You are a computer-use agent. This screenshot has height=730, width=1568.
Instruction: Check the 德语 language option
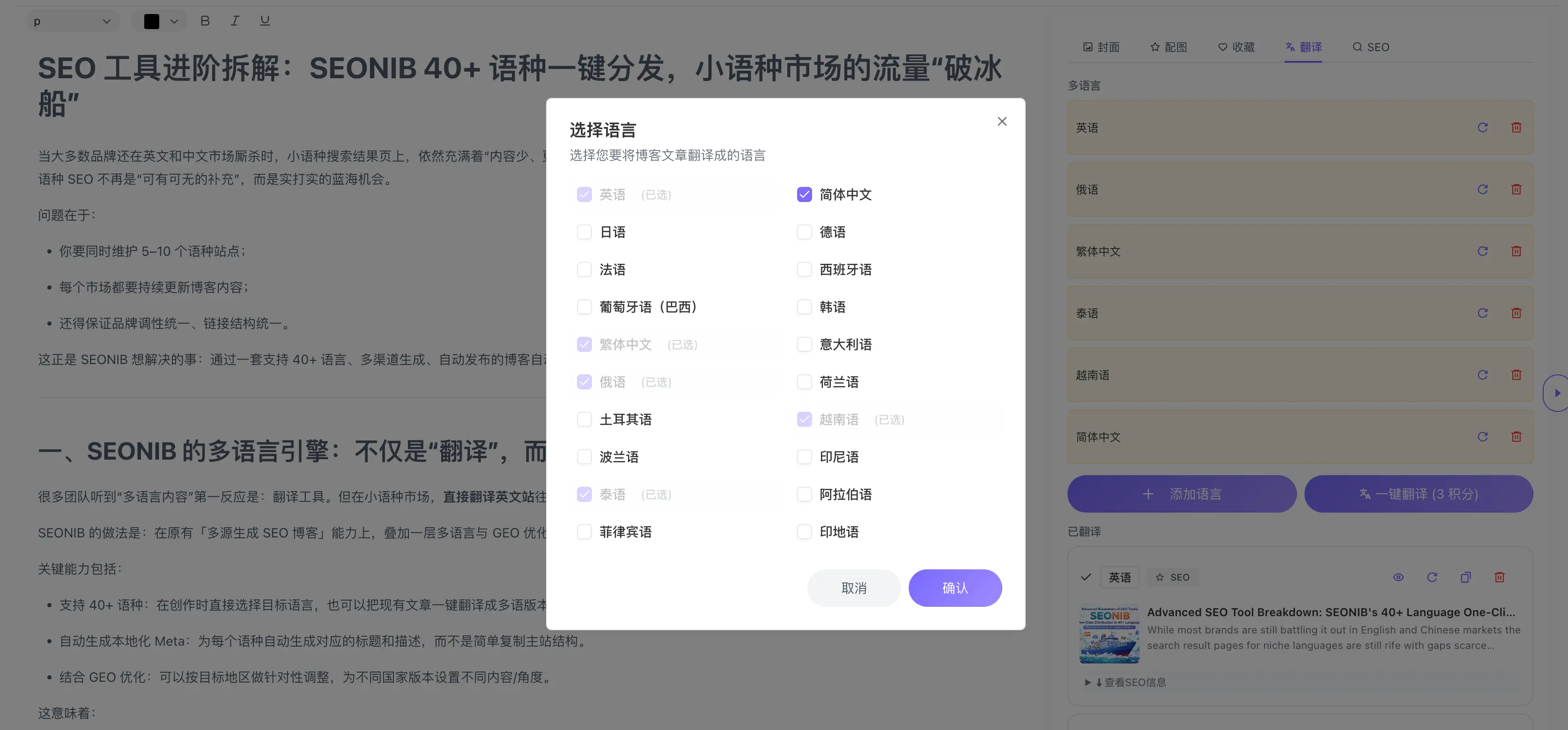804,232
